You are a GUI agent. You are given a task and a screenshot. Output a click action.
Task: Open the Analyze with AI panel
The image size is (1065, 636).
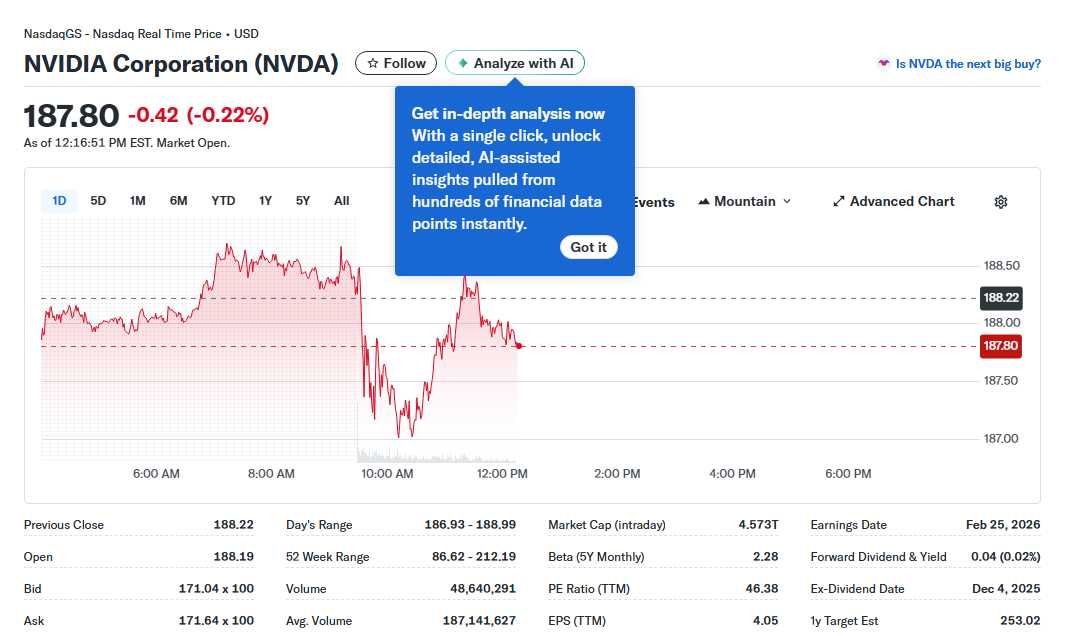pos(514,62)
